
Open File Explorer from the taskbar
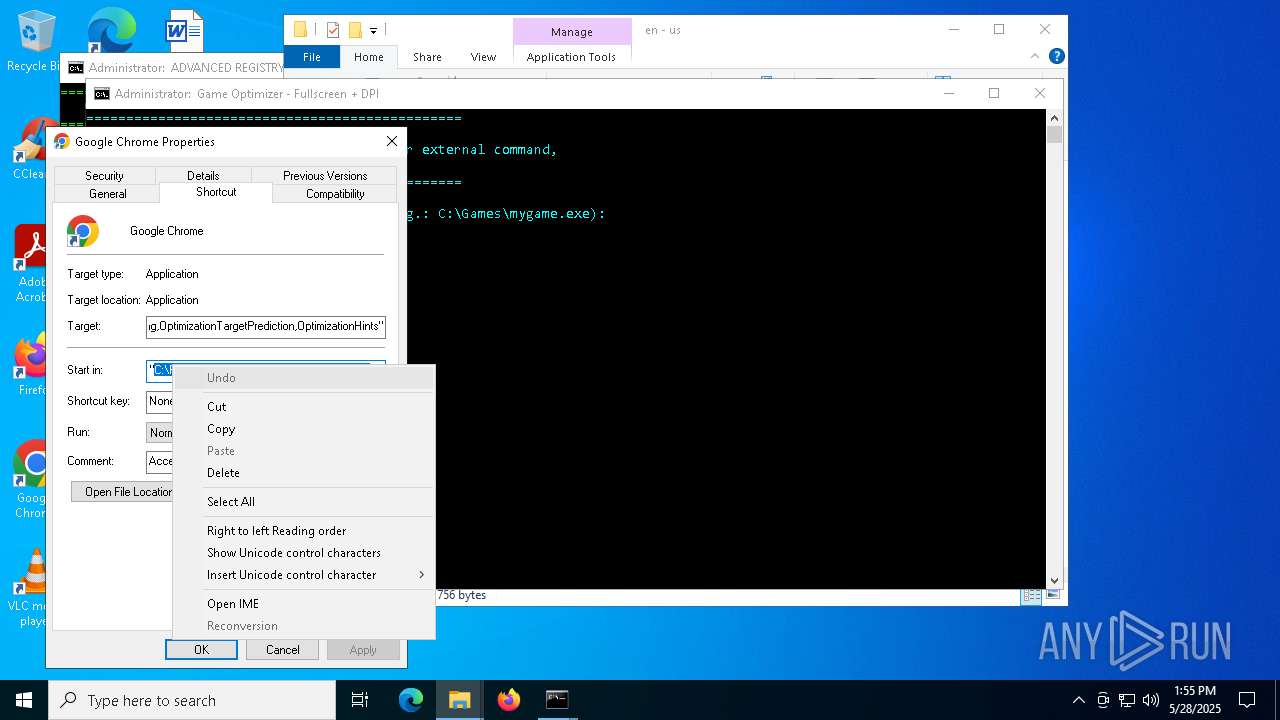click(460, 700)
